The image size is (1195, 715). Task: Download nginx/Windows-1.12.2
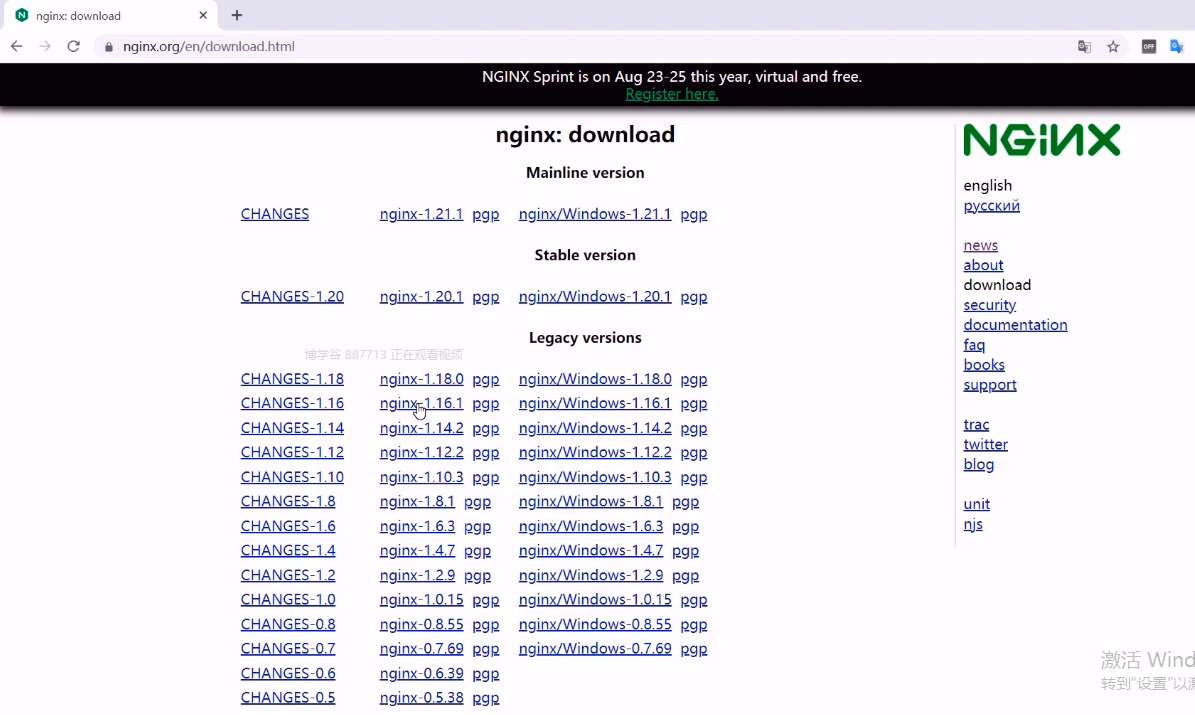point(595,453)
